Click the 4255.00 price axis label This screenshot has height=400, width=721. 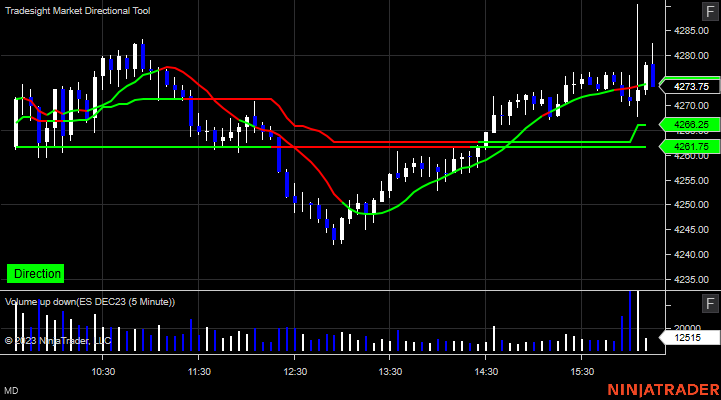click(x=691, y=180)
